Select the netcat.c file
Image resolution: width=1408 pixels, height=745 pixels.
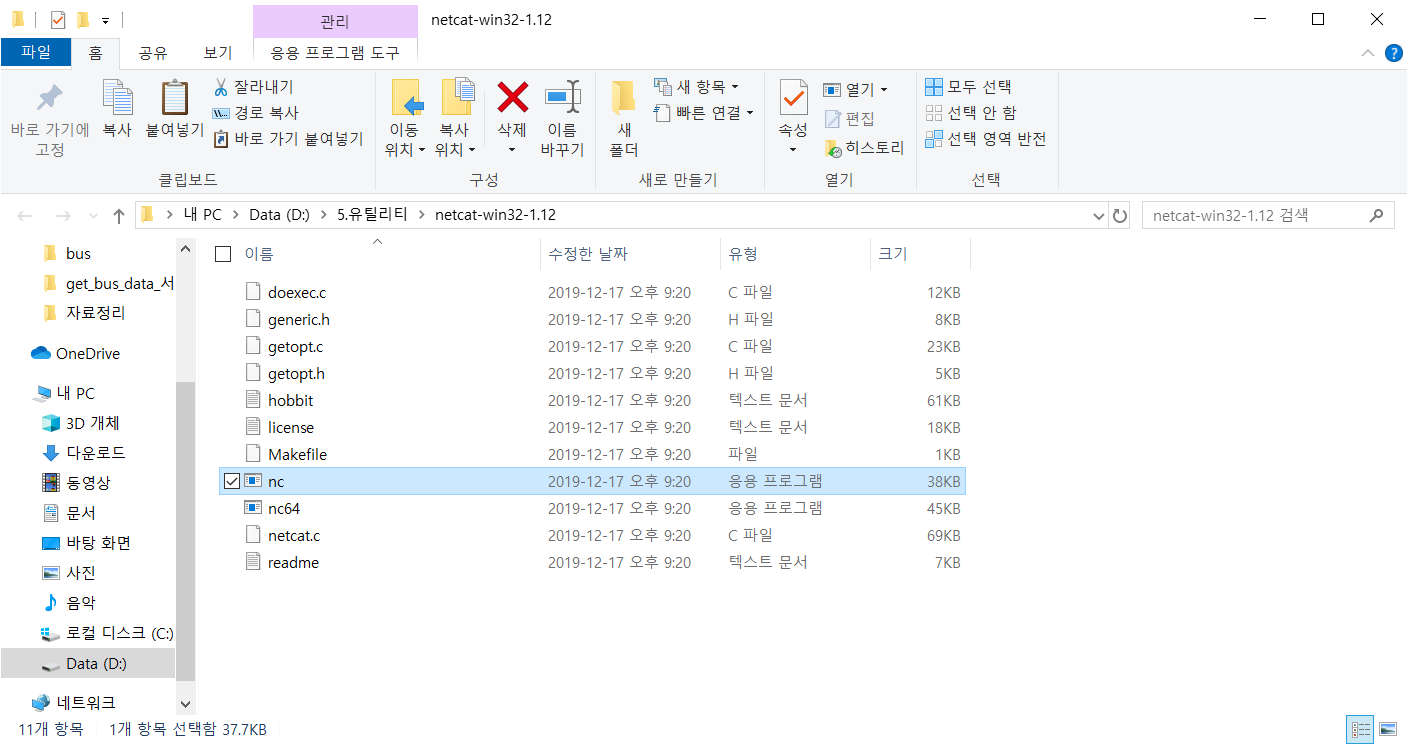click(x=294, y=535)
